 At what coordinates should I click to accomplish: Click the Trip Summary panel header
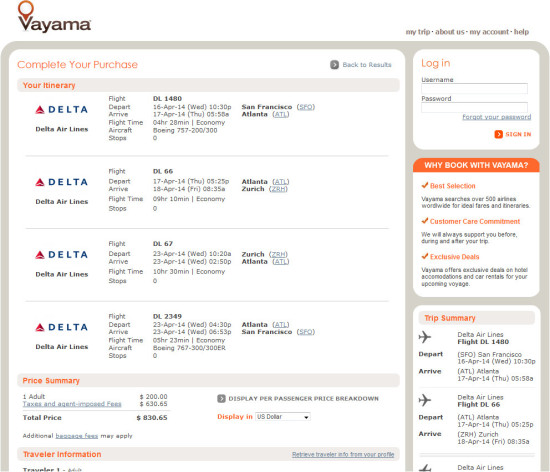click(x=477, y=318)
